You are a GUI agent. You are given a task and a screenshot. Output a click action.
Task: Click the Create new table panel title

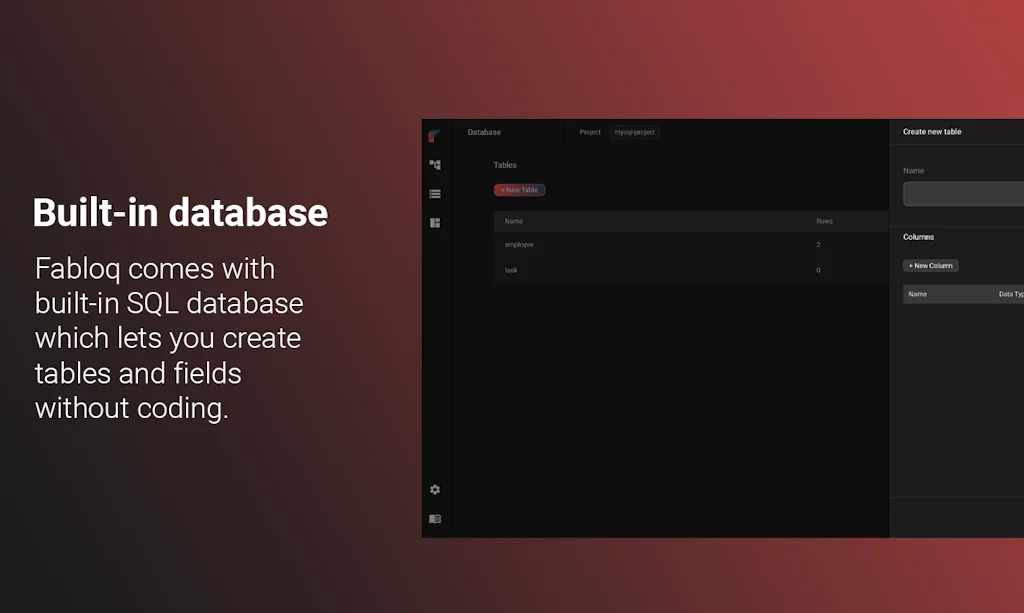[932, 132]
